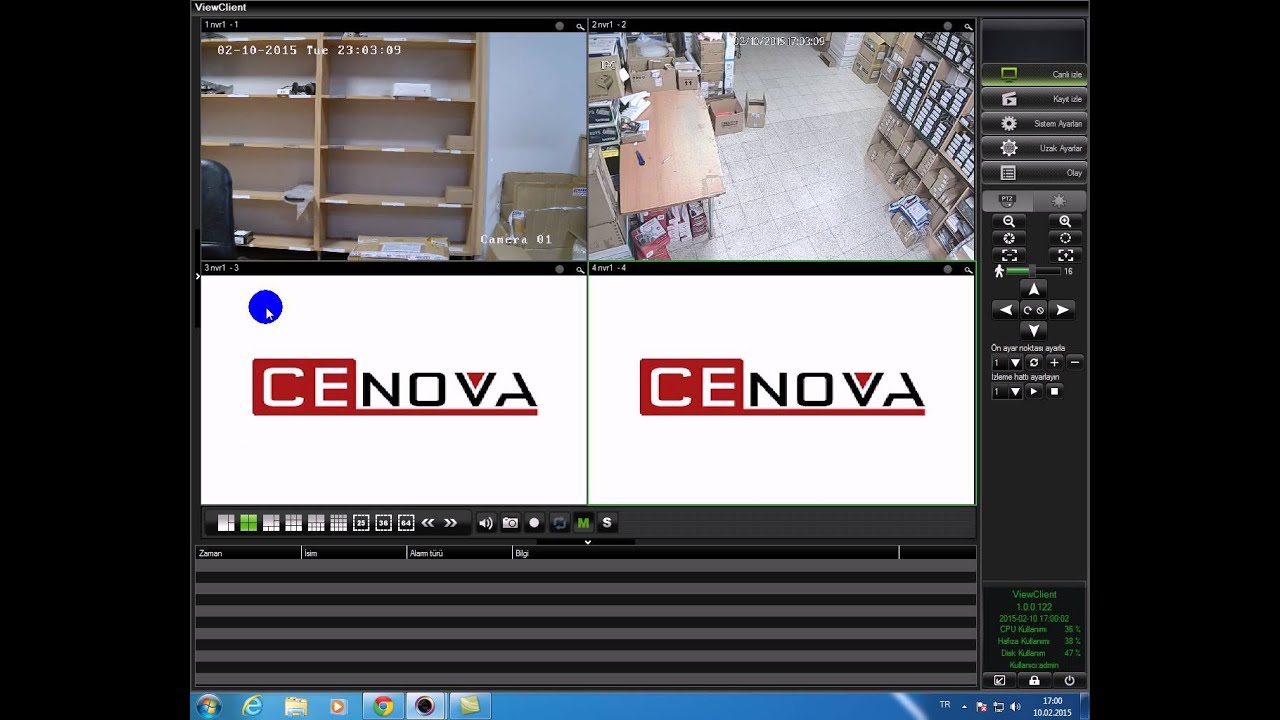The height and width of the screenshot is (720, 1280).
Task: Toggle the S sub stream button
Action: tap(606, 523)
